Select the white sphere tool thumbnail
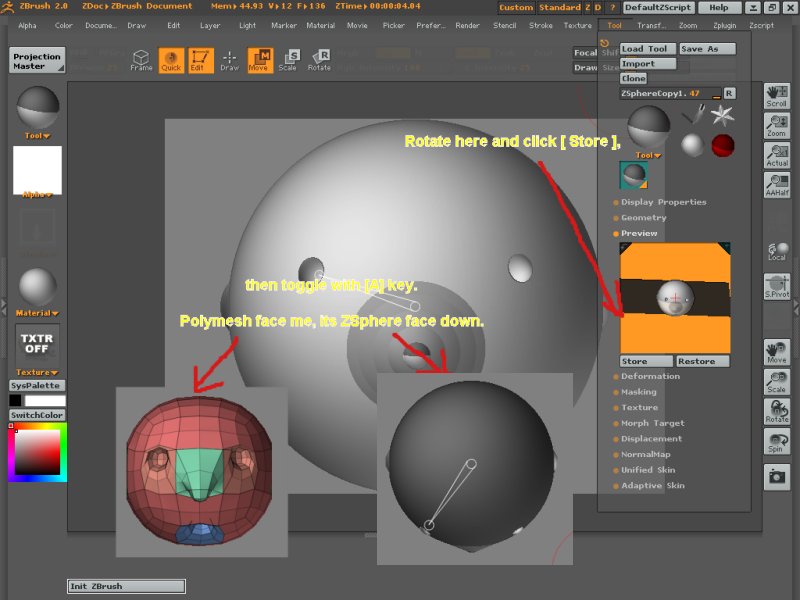Image resolution: width=800 pixels, height=600 pixels. click(x=692, y=145)
